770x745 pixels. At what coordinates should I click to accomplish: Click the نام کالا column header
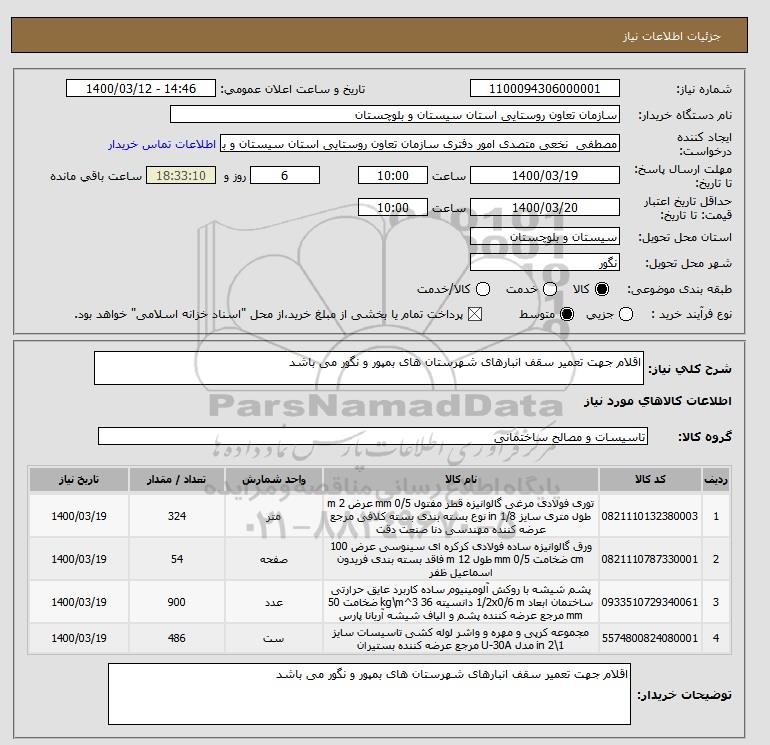pos(461,479)
